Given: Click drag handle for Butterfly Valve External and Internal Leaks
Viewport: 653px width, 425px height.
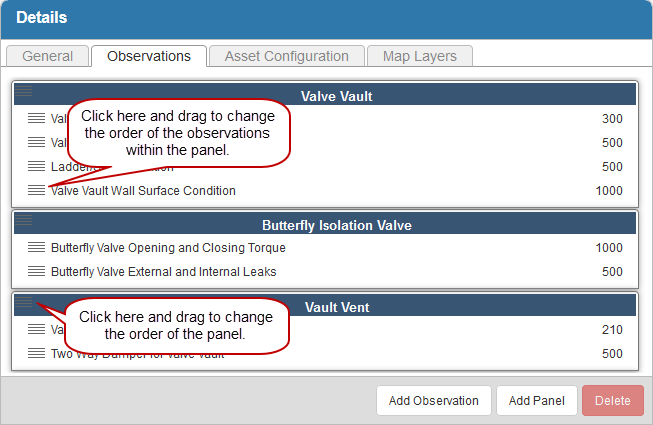Looking at the screenshot, I should pyautogui.click(x=36, y=271).
